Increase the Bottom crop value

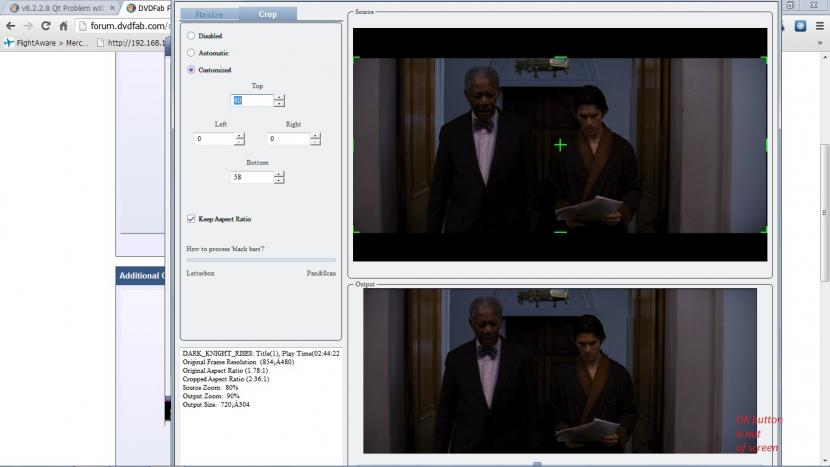(279, 174)
